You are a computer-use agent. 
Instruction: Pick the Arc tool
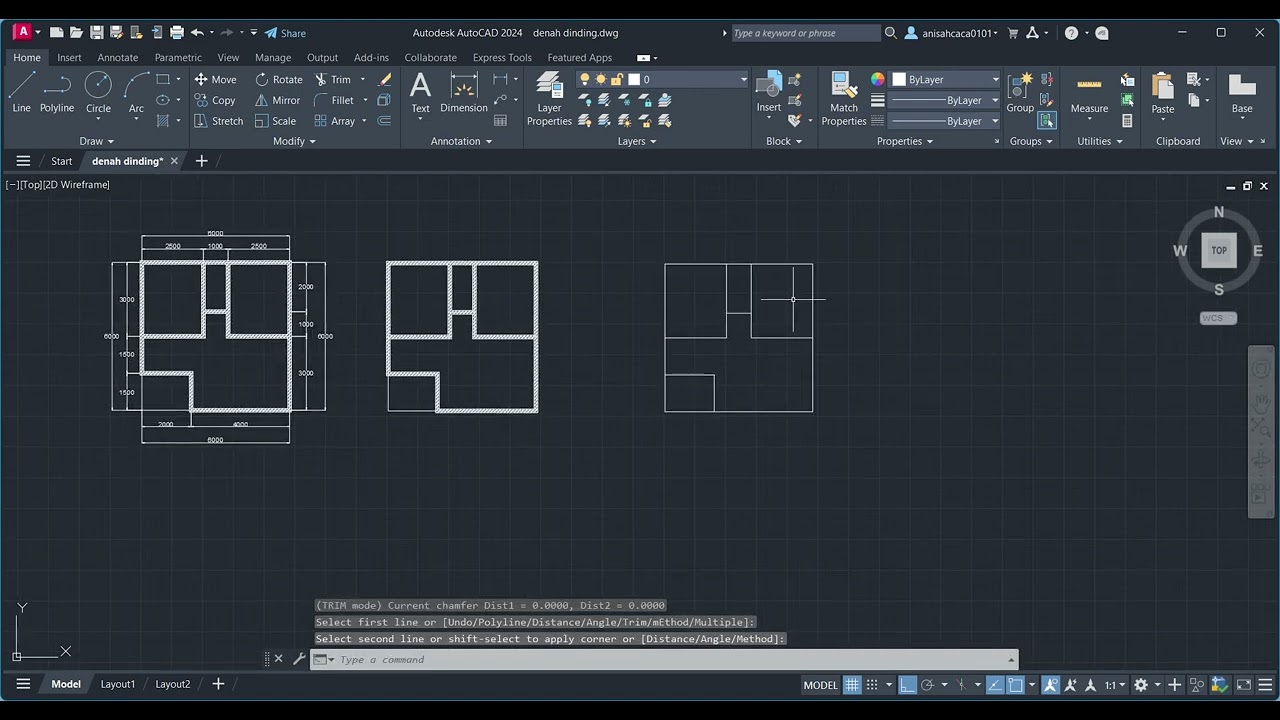[x=136, y=93]
